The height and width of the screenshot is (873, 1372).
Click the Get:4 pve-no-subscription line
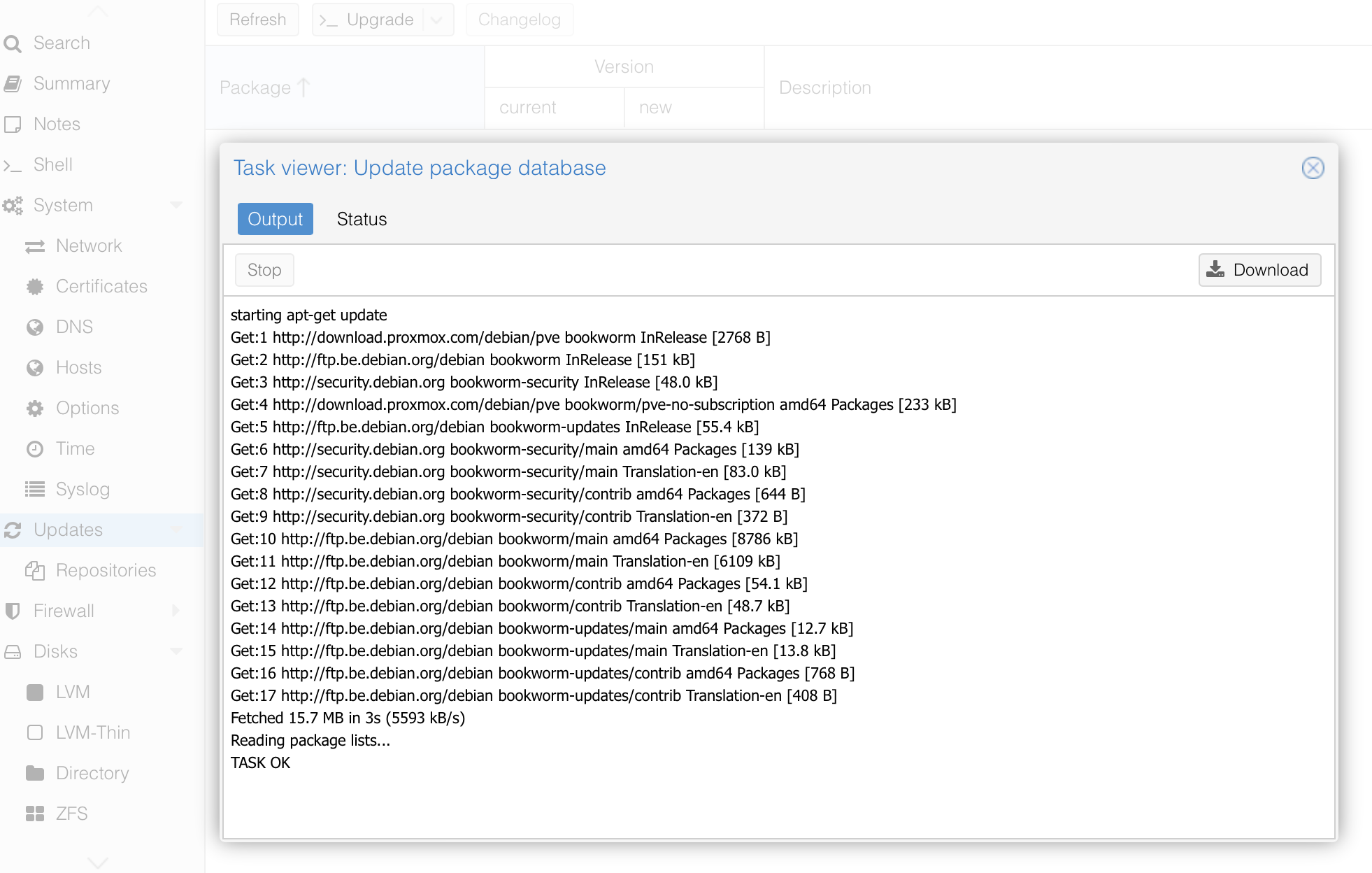tap(593, 404)
